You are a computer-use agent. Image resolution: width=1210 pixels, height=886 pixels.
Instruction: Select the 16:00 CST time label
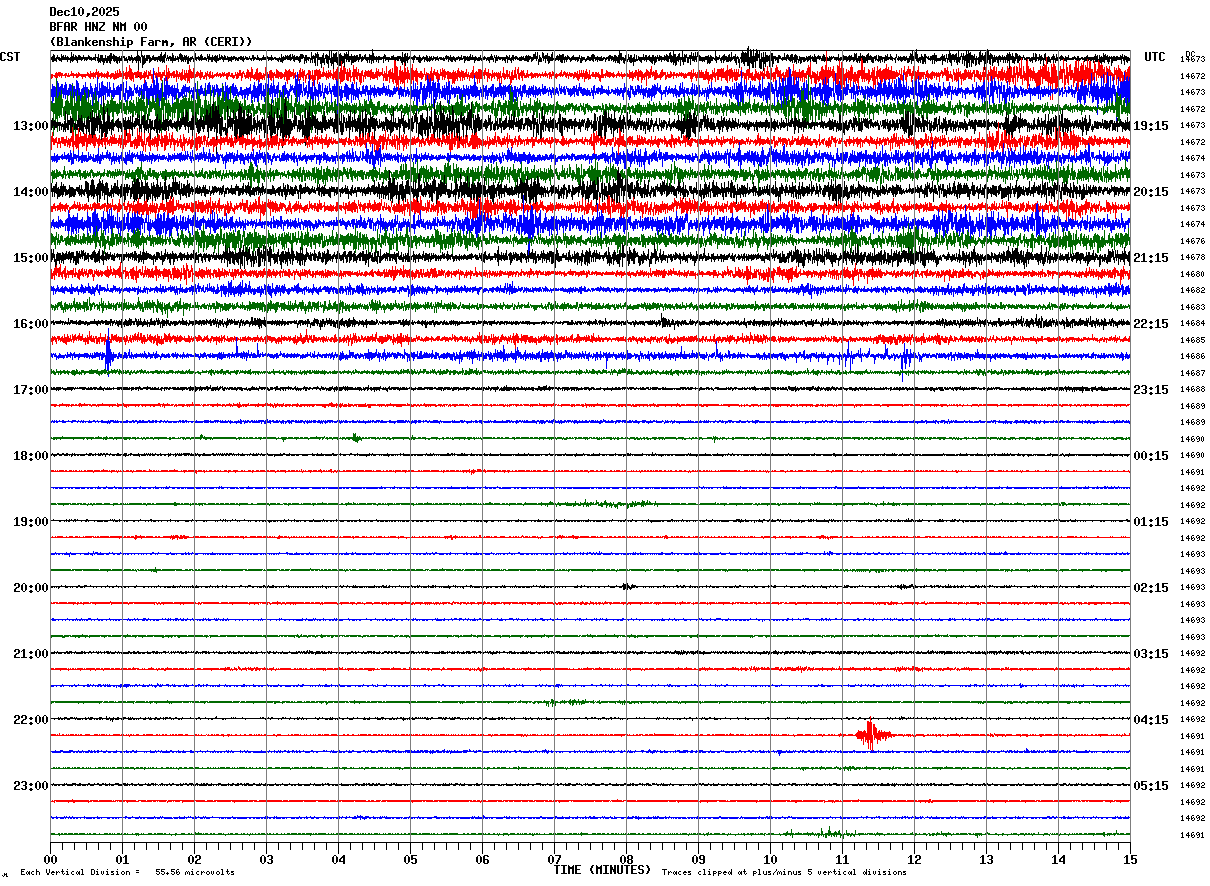coord(31,324)
